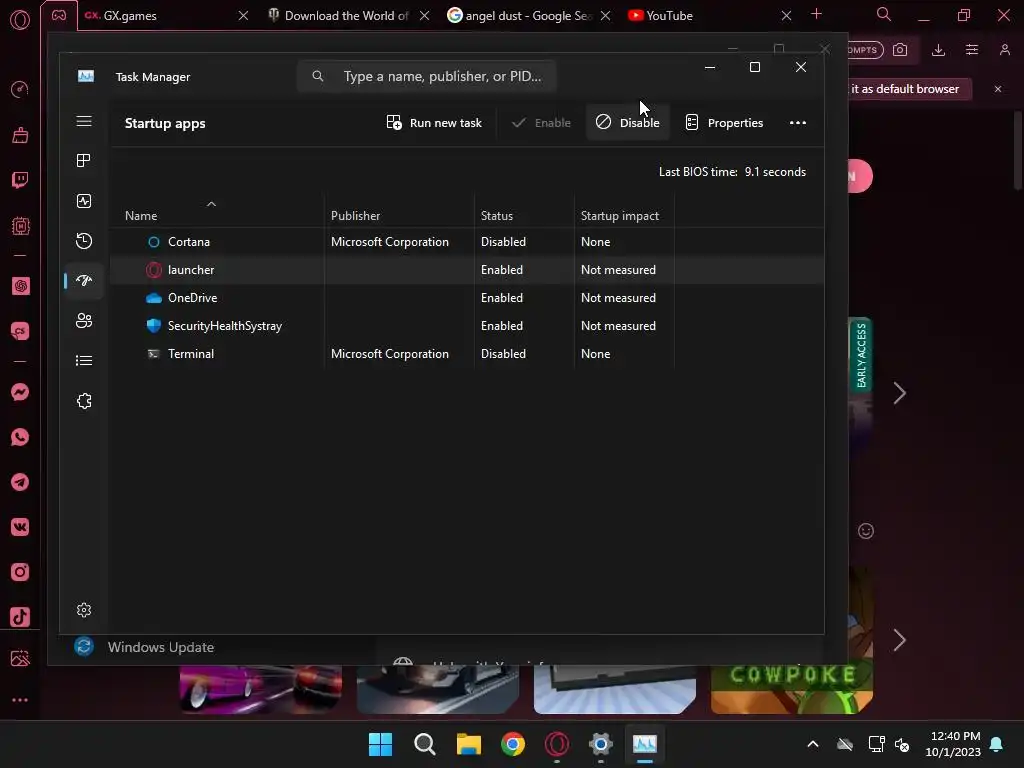Open the clock showing 12:40 PM
1024x768 pixels.
pyautogui.click(x=953, y=744)
